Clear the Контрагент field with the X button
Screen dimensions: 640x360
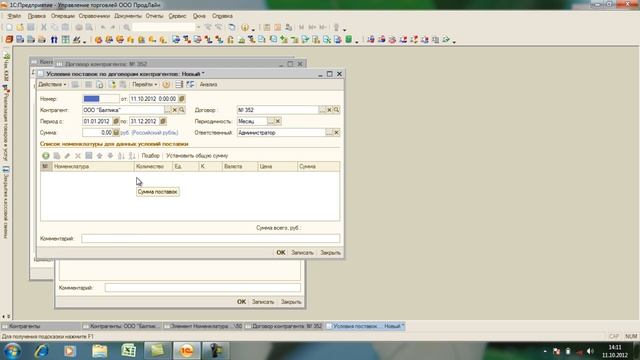tap(174, 110)
